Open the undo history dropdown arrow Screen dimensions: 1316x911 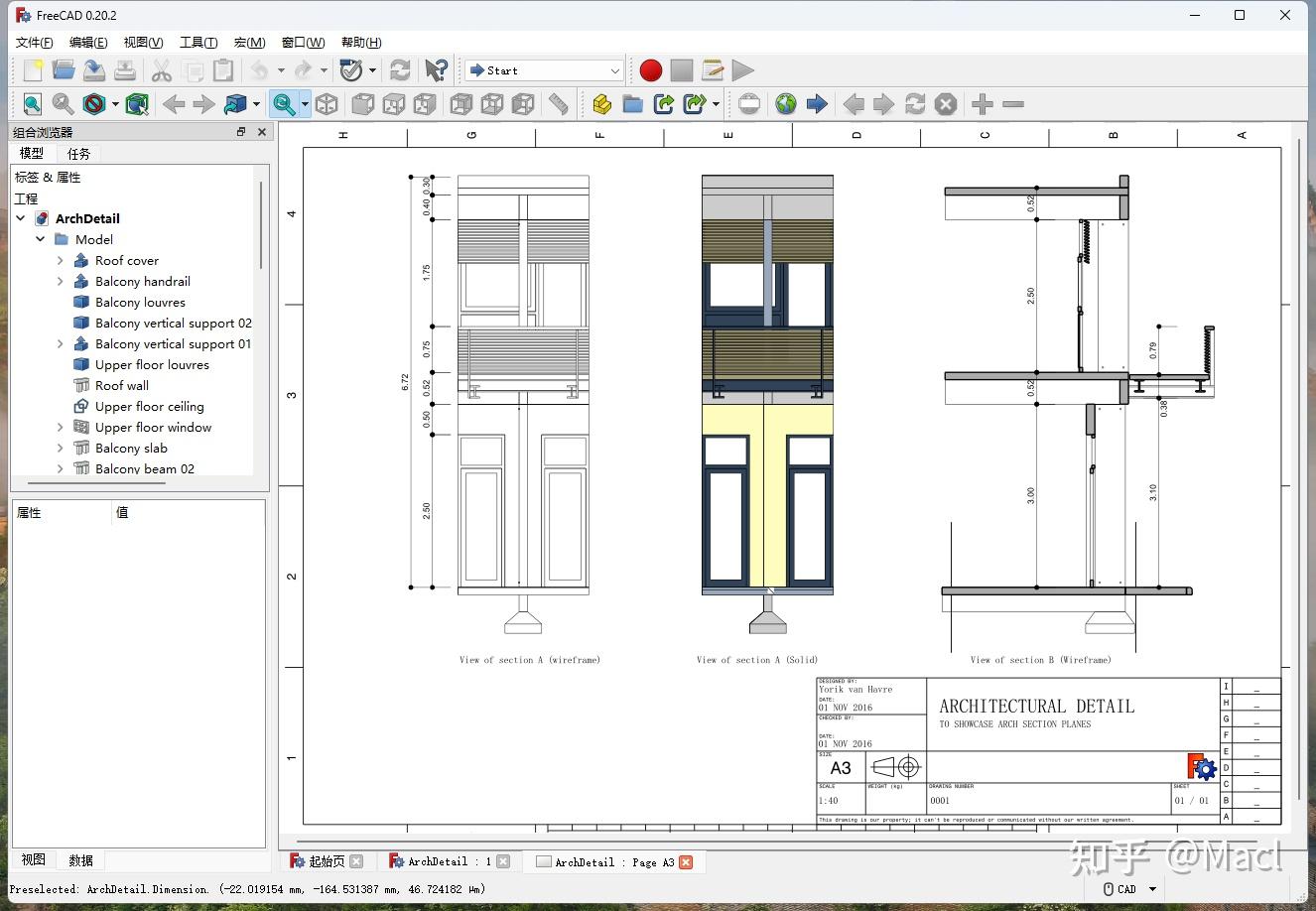click(281, 70)
